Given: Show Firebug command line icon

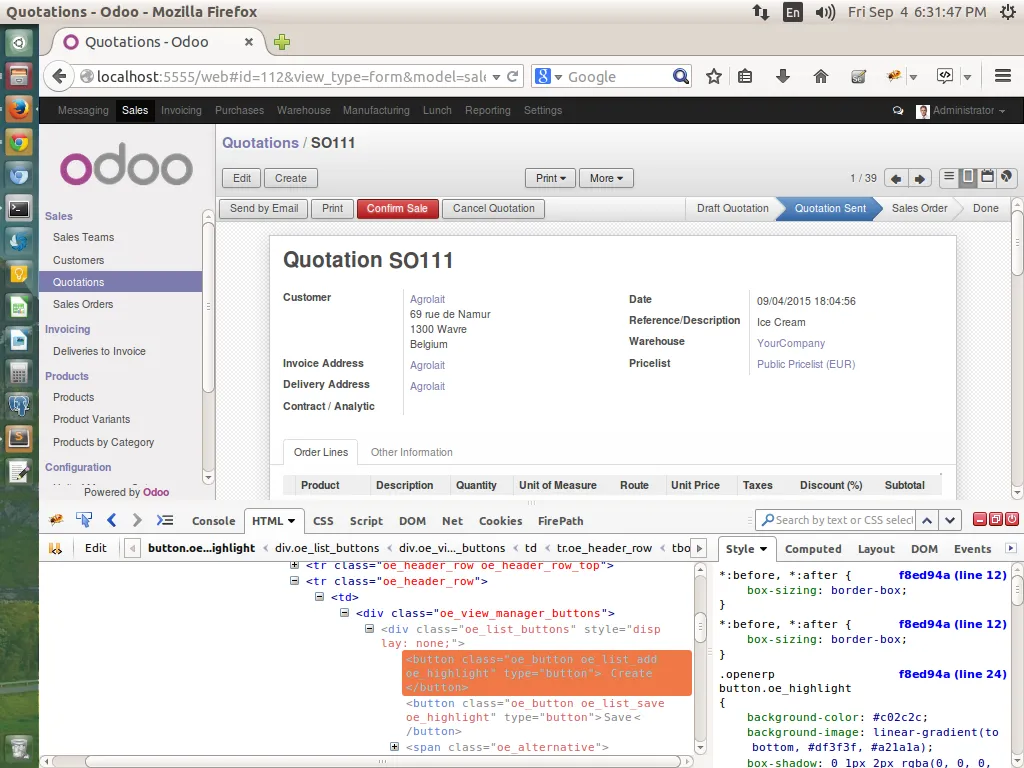Looking at the screenshot, I should [x=165, y=520].
